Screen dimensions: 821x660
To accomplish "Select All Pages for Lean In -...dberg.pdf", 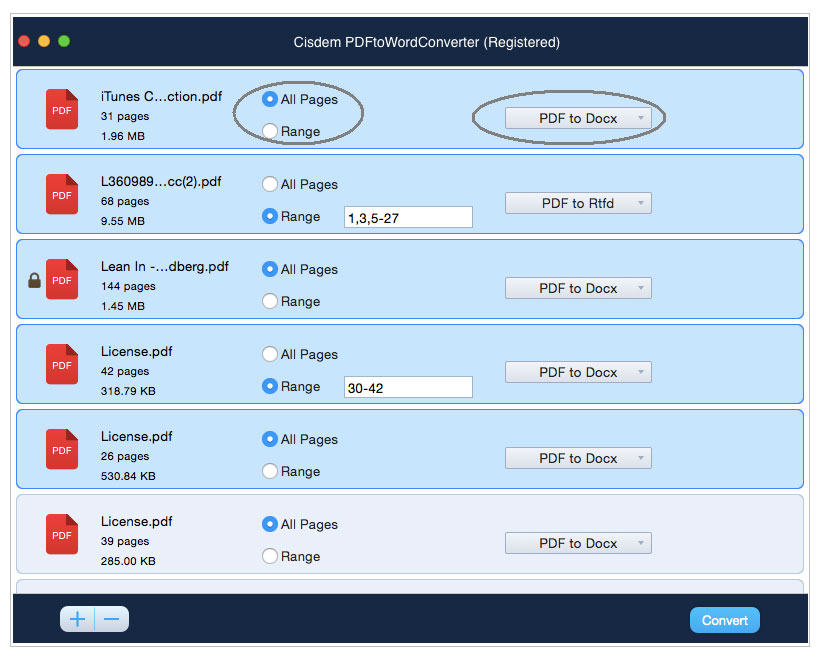I will [x=270, y=269].
